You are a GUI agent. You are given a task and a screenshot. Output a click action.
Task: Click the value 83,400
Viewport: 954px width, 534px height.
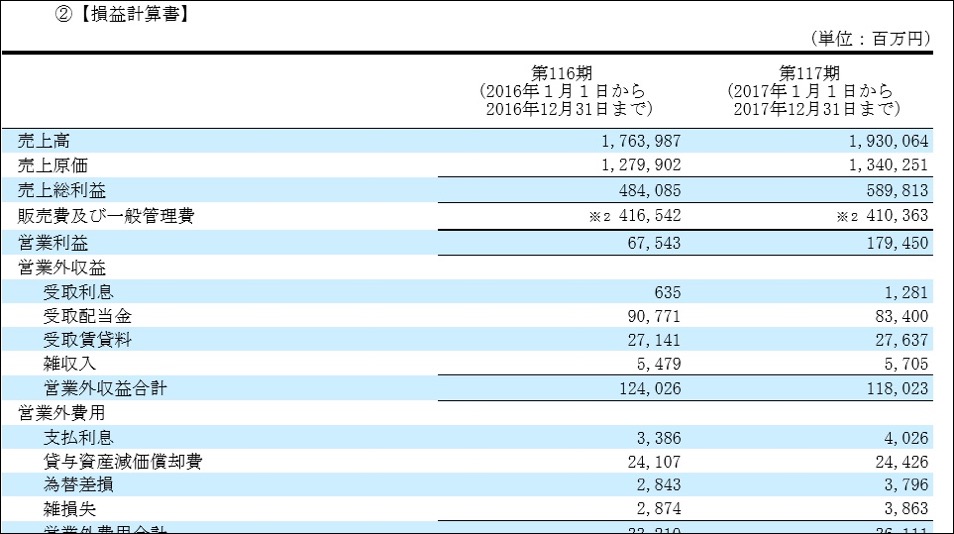[x=902, y=316]
